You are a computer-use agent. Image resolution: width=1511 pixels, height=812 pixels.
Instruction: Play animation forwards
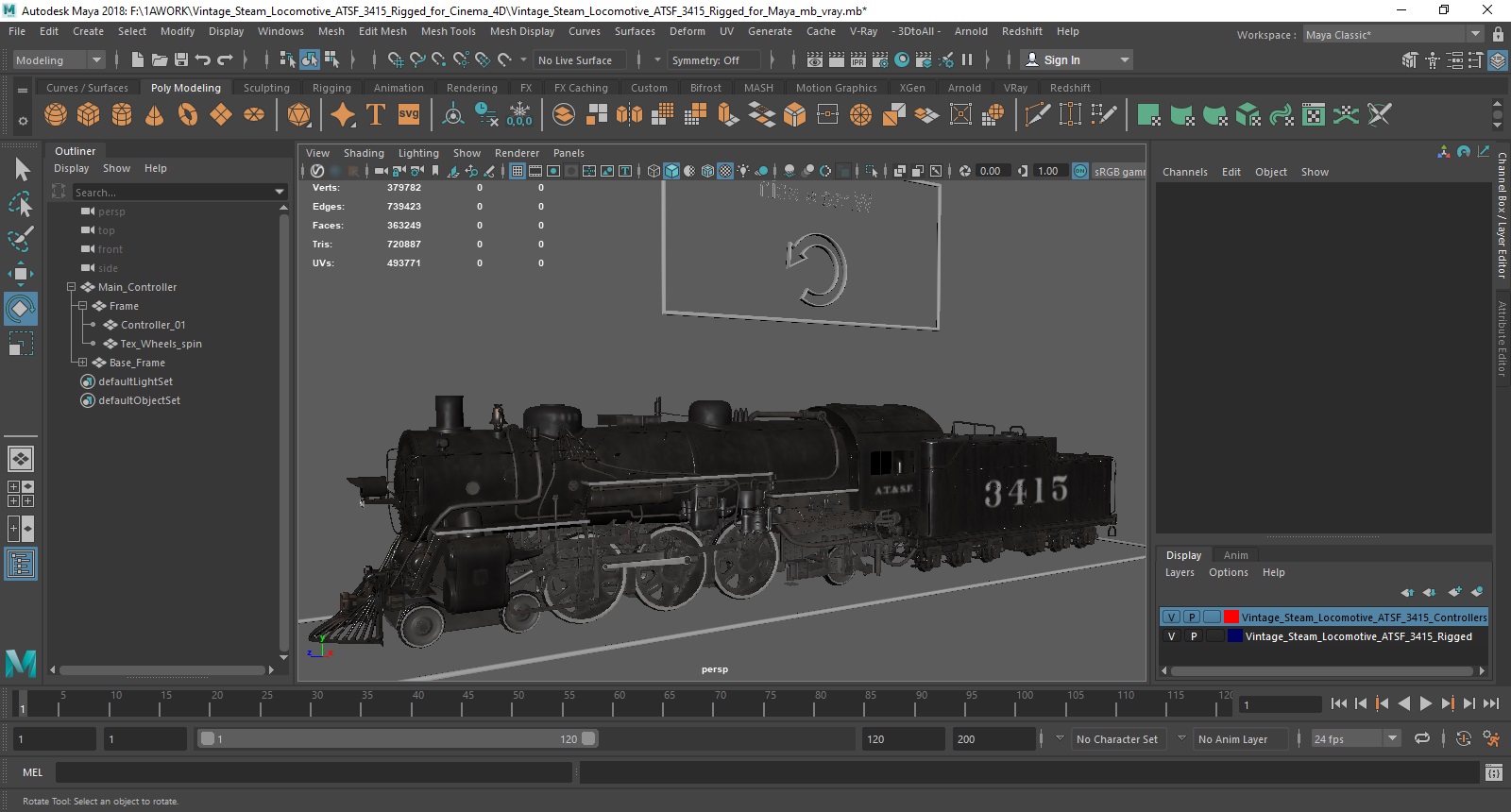(1426, 703)
